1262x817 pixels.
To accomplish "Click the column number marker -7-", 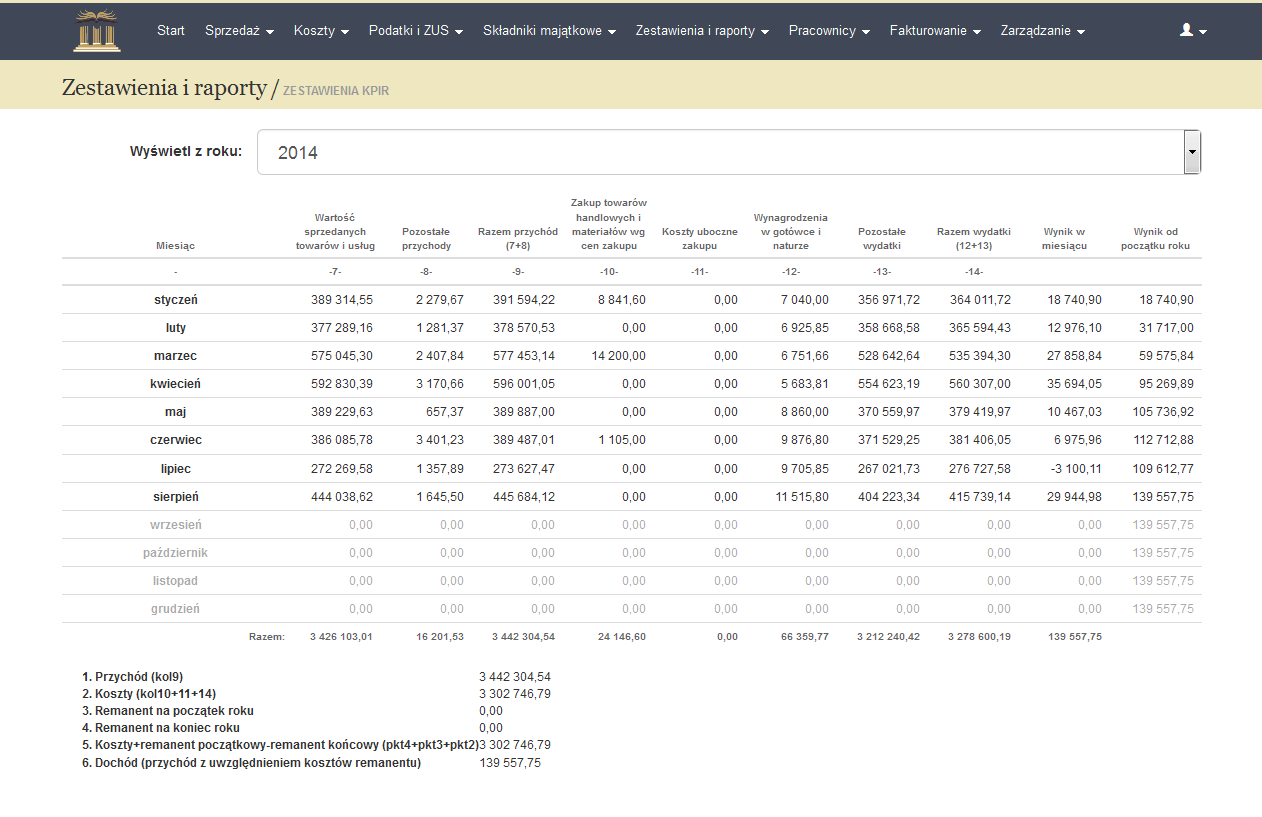I will (x=335, y=272).
